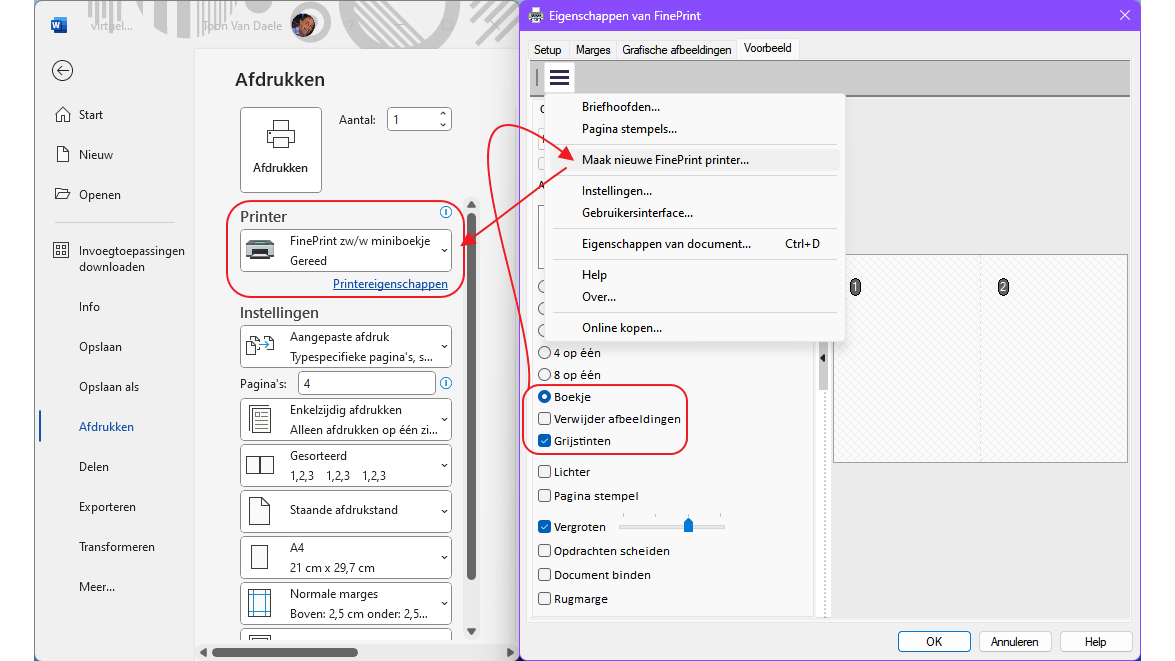Click the A4 paper size icon
The image size is (1175, 661).
point(259,557)
